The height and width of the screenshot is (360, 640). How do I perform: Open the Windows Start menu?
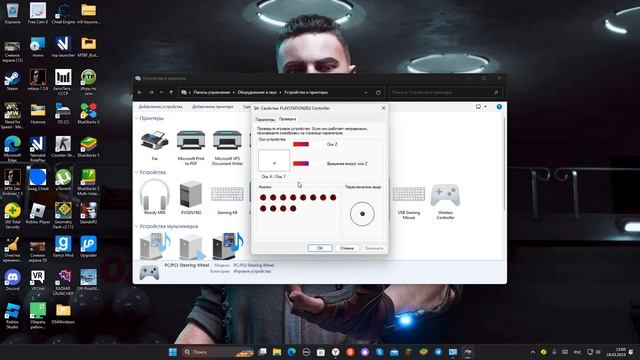pos(173,352)
